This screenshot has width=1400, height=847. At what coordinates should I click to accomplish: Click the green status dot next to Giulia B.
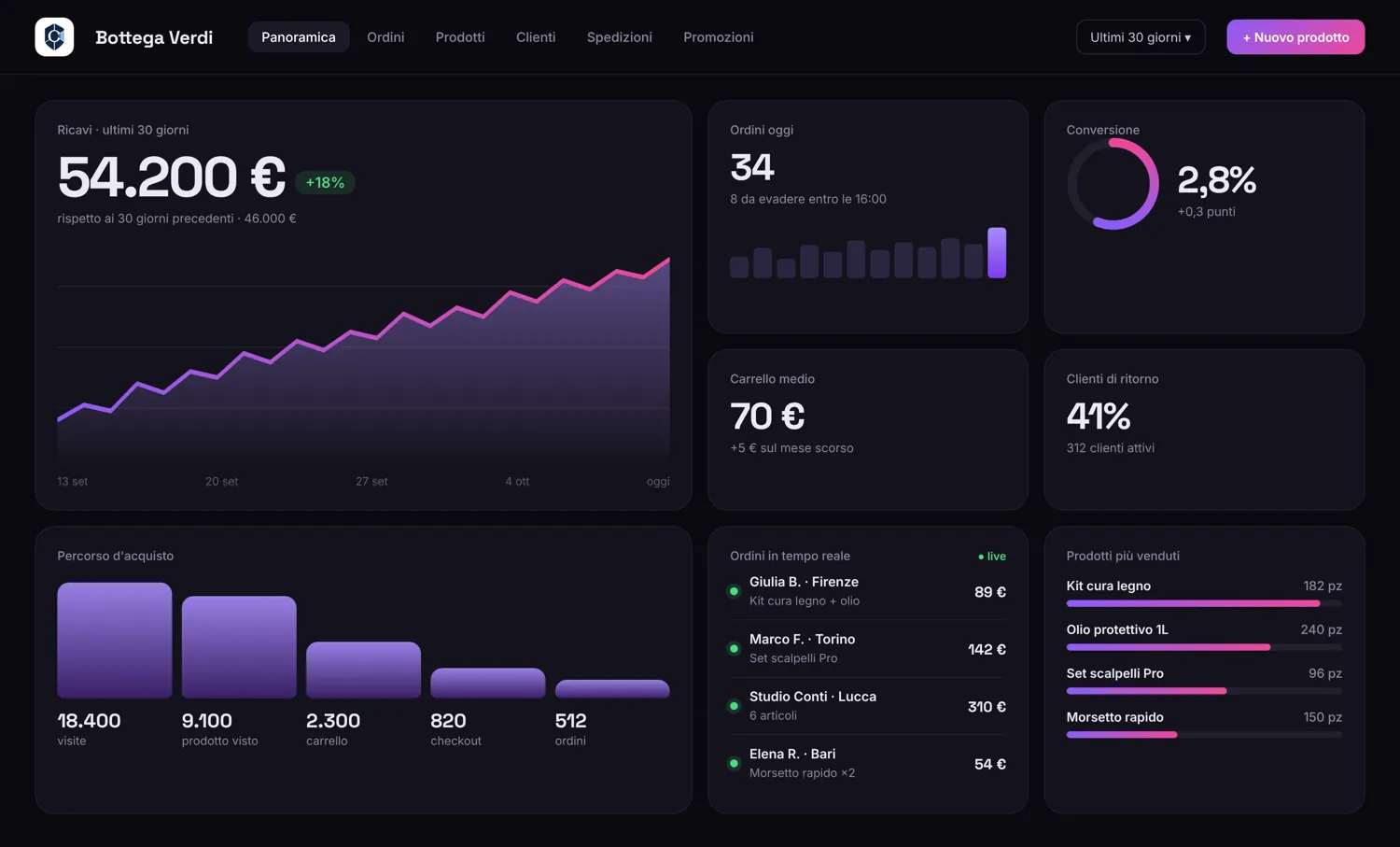735,591
